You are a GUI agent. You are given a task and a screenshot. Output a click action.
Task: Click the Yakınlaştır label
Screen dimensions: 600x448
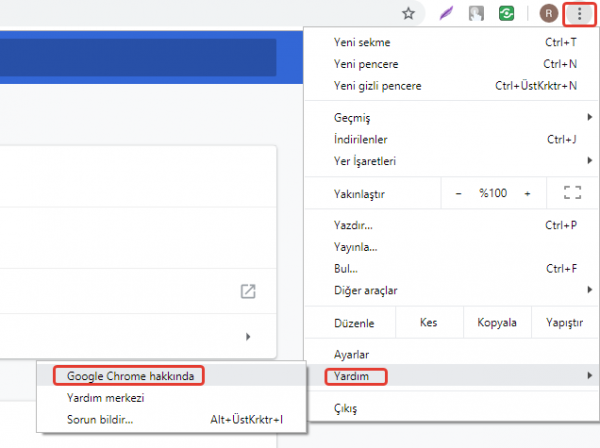click(x=359, y=194)
